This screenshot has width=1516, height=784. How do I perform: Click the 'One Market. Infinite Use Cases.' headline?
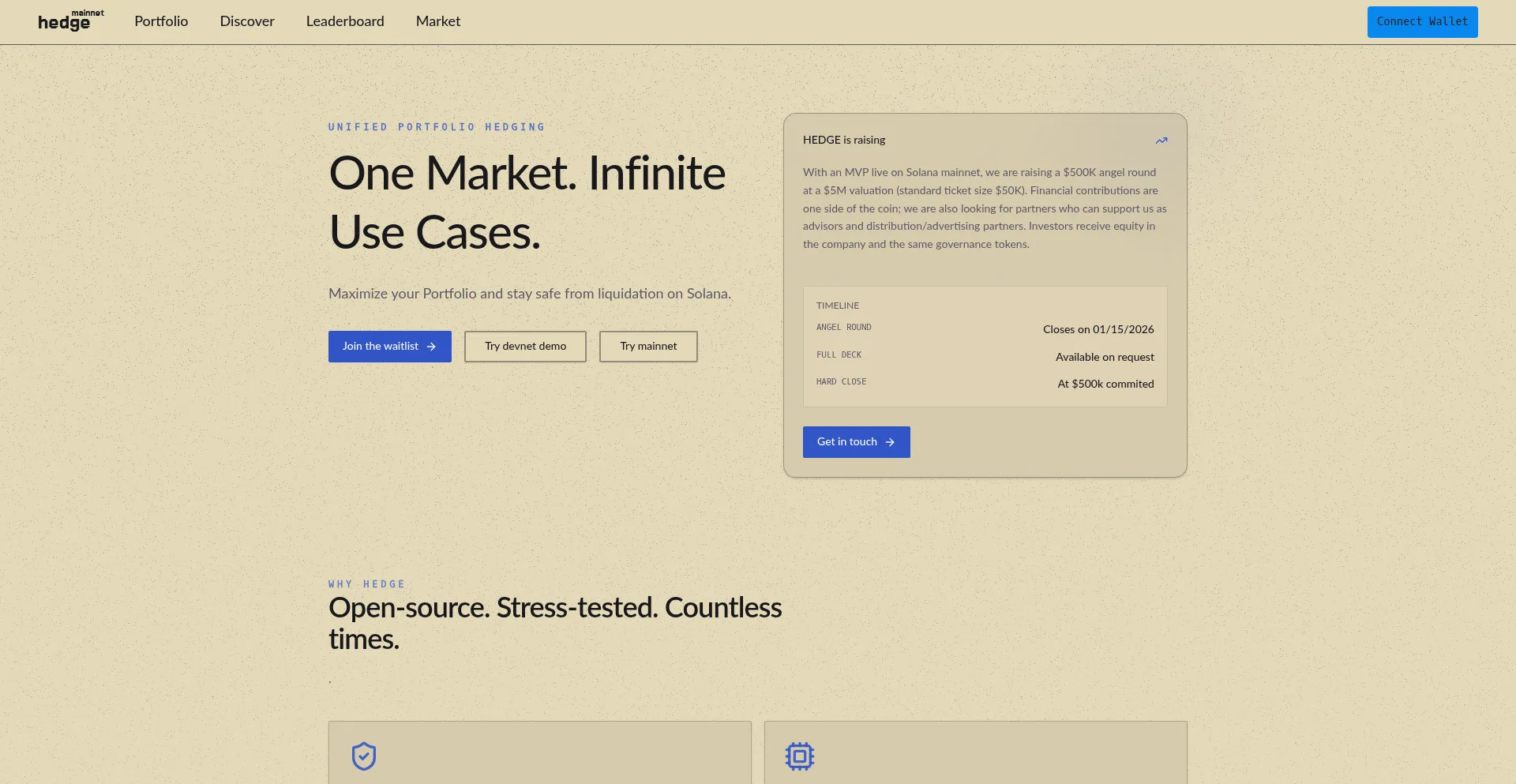527,202
